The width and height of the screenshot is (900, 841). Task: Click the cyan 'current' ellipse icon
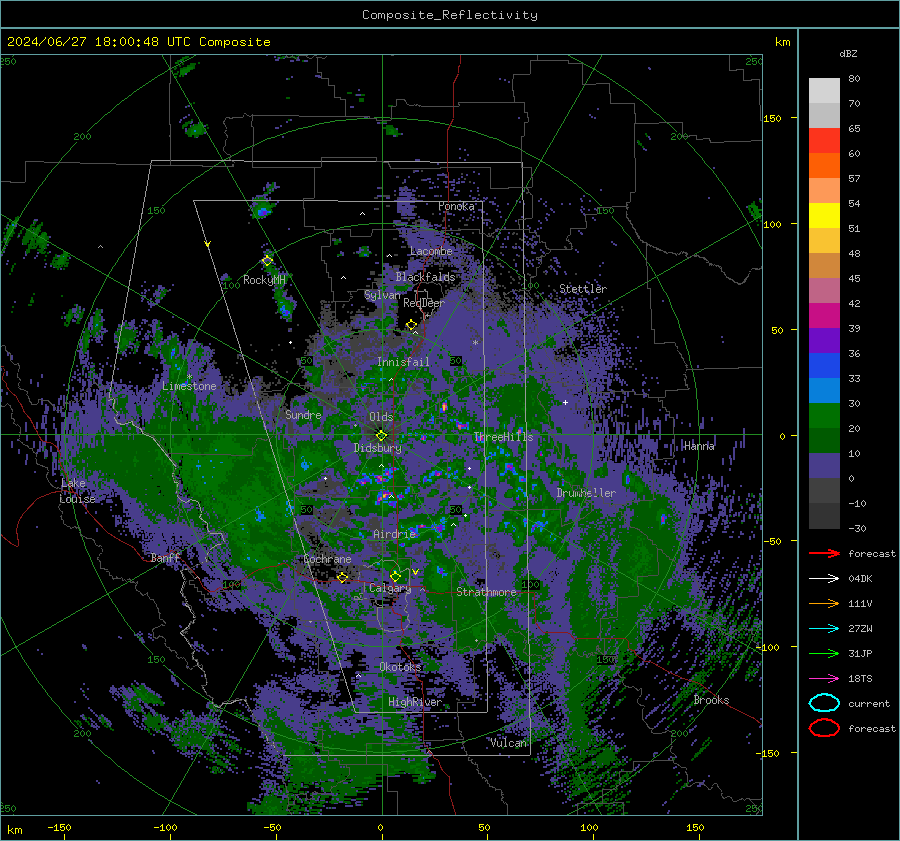(824, 703)
